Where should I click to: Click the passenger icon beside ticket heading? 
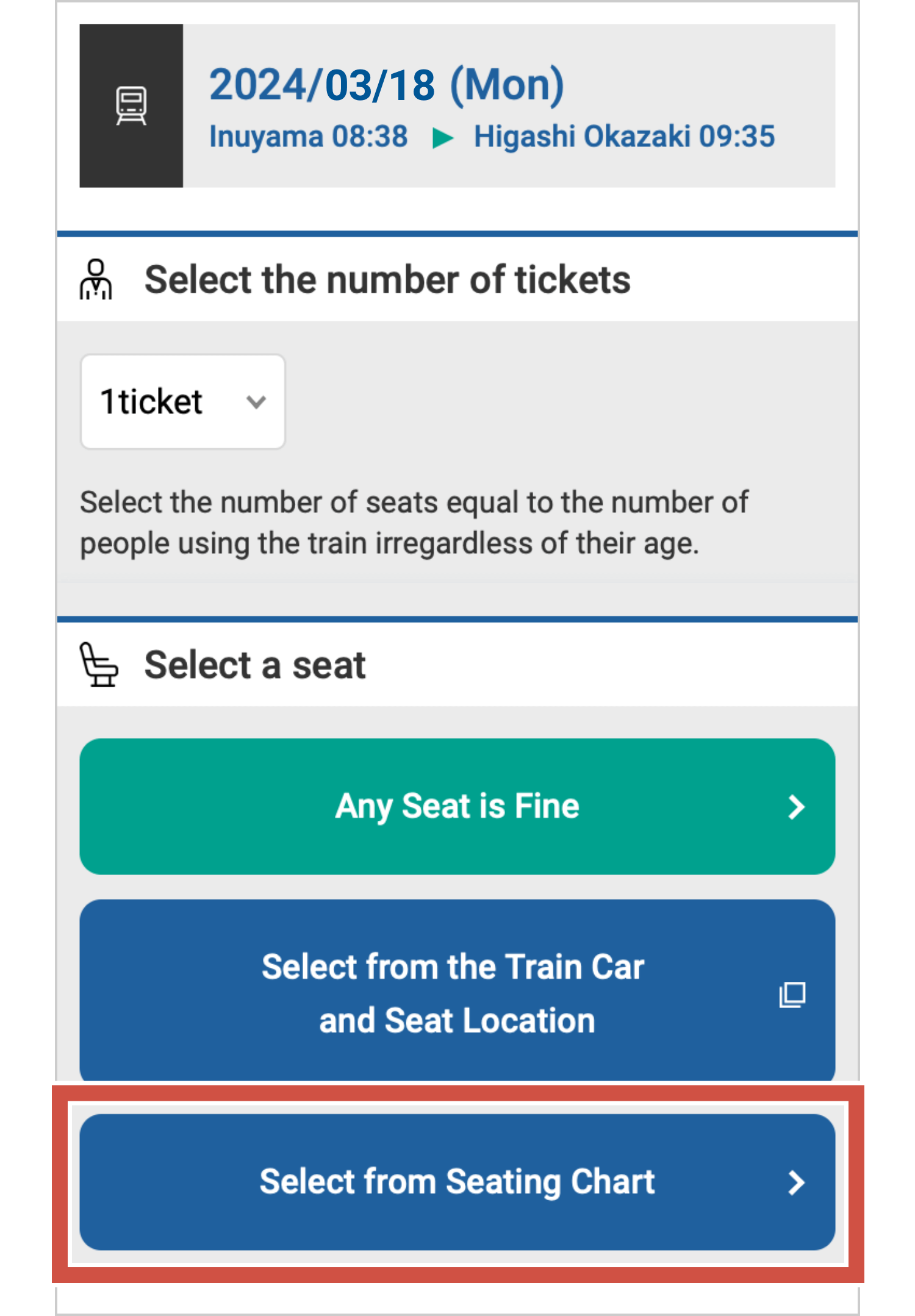point(96,280)
